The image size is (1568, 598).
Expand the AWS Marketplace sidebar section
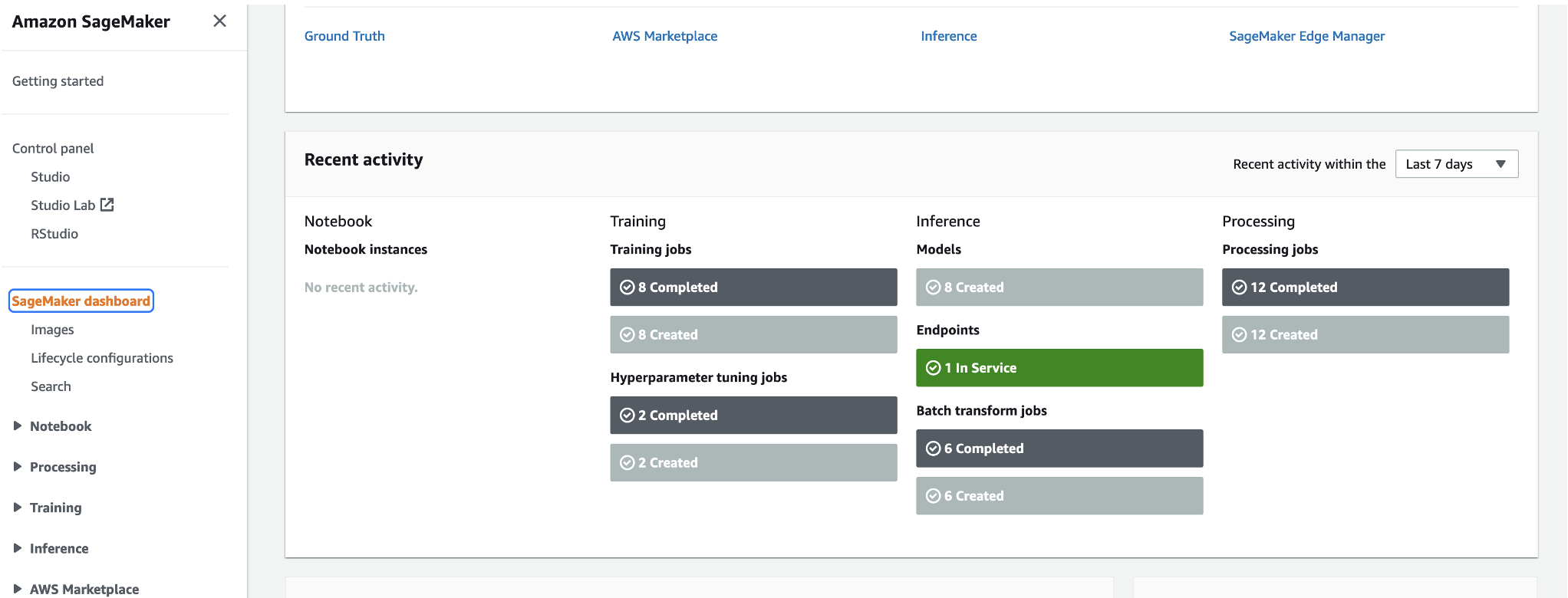(x=17, y=589)
